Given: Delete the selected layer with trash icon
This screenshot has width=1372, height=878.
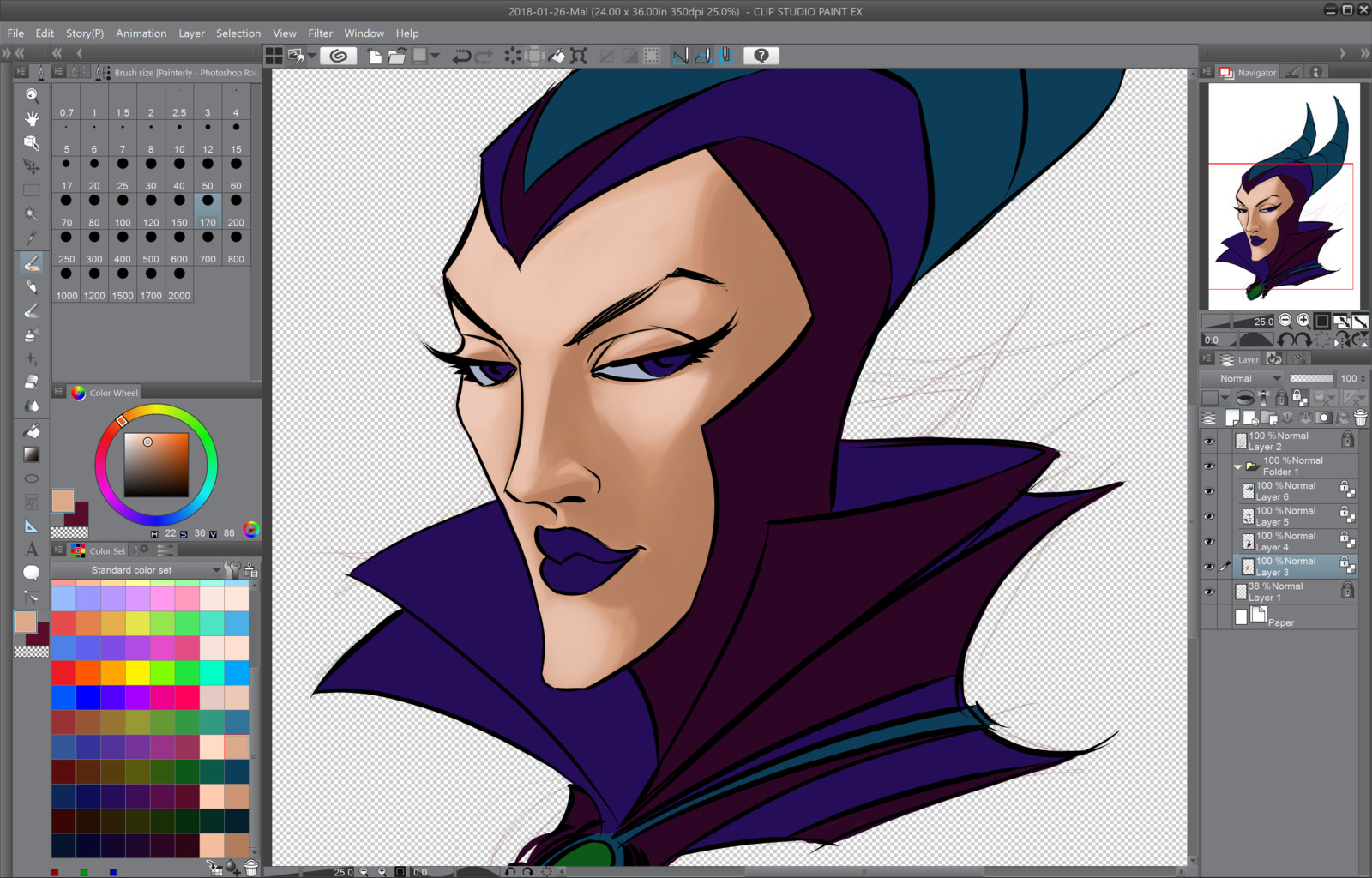Looking at the screenshot, I should click(x=1360, y=418).
